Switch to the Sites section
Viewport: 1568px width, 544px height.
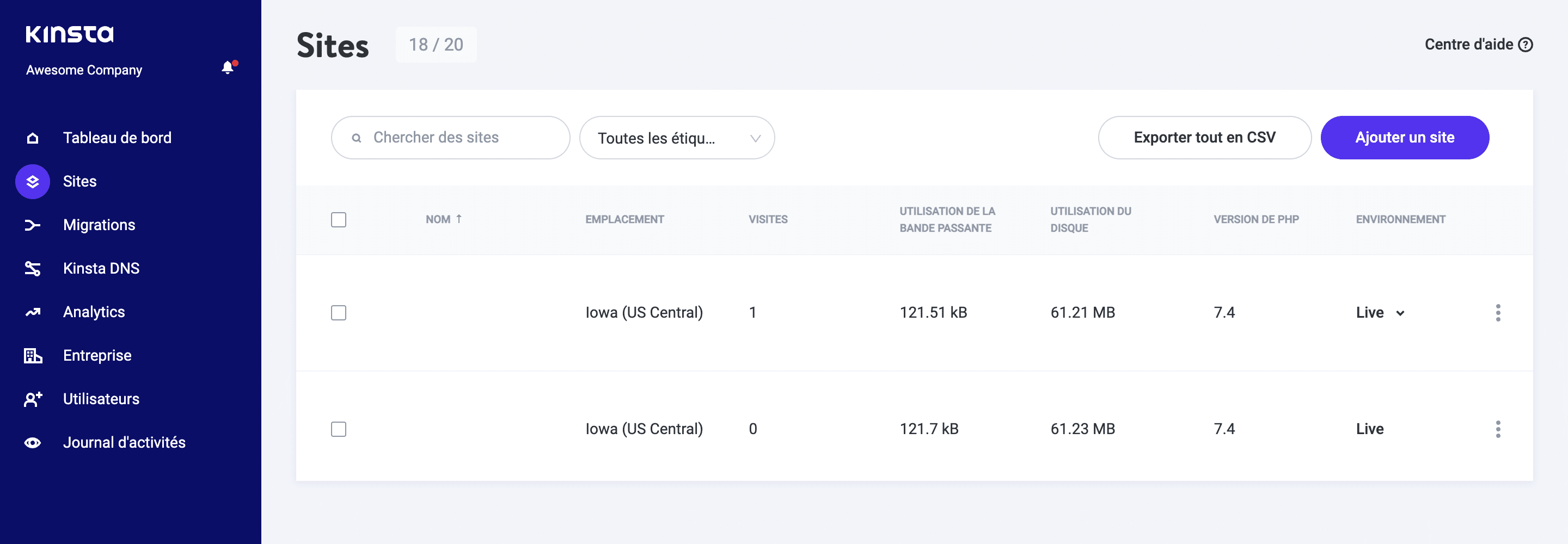pyautogui.click(x=79, y=181)
